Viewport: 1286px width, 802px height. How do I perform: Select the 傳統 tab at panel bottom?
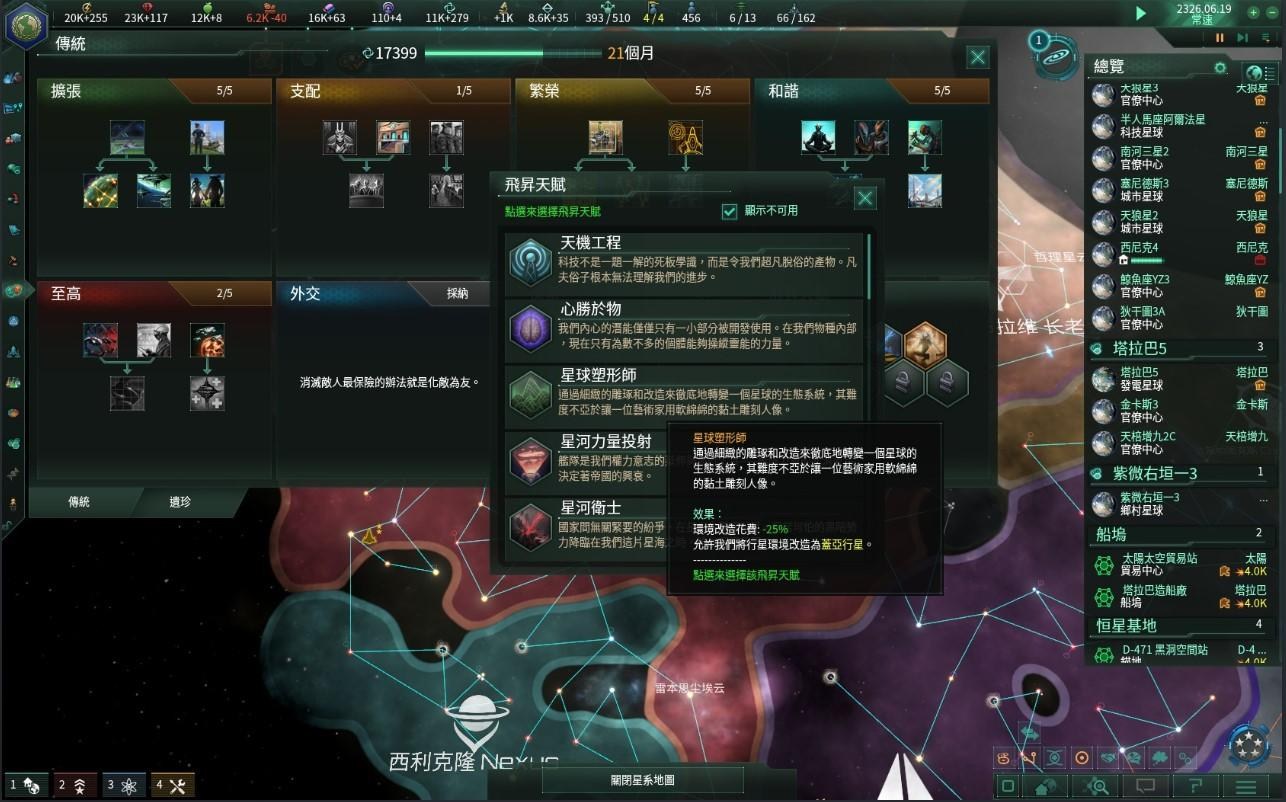79,502
